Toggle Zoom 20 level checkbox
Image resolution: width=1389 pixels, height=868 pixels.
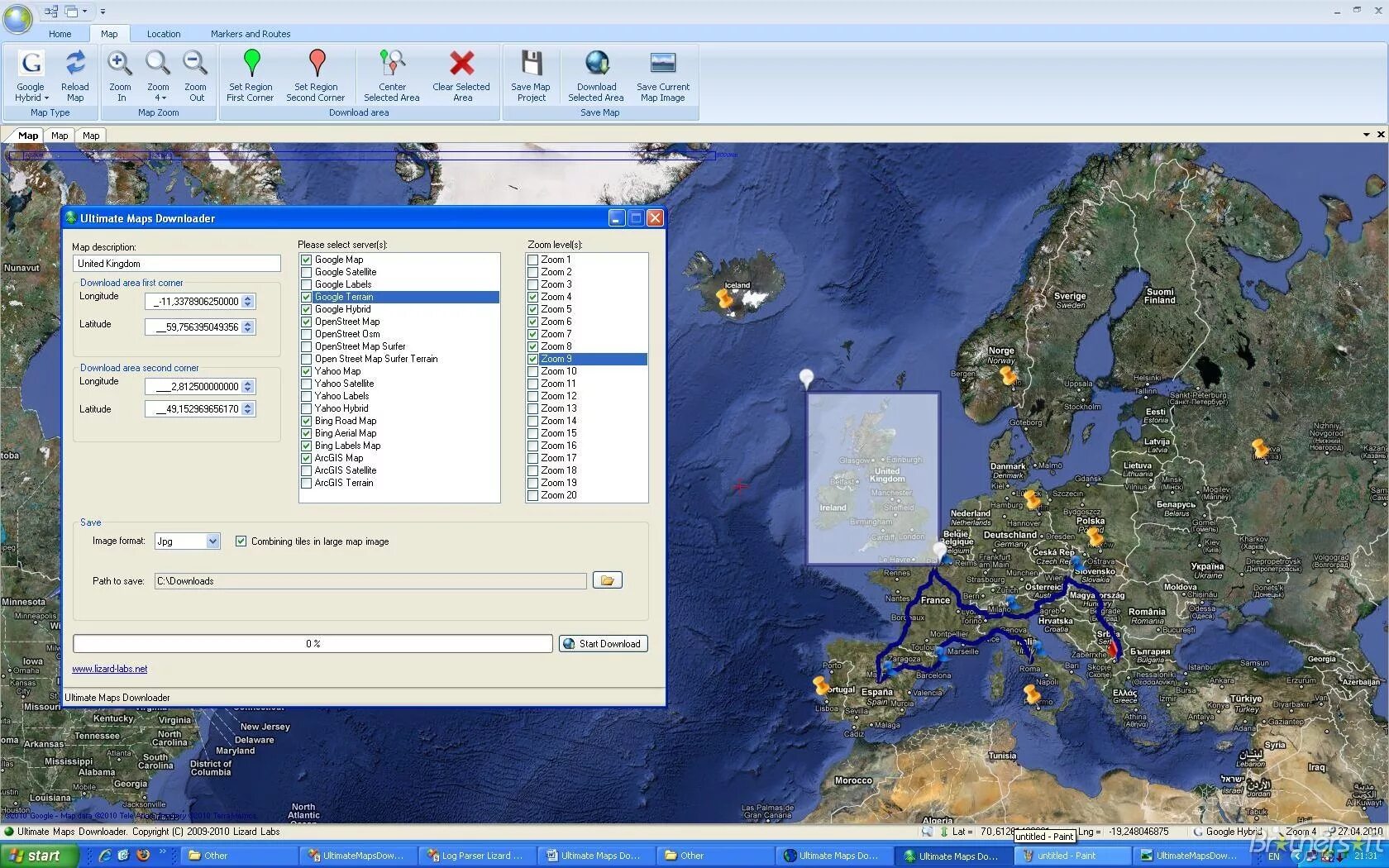pyautogui.click(x=533, y=495)
